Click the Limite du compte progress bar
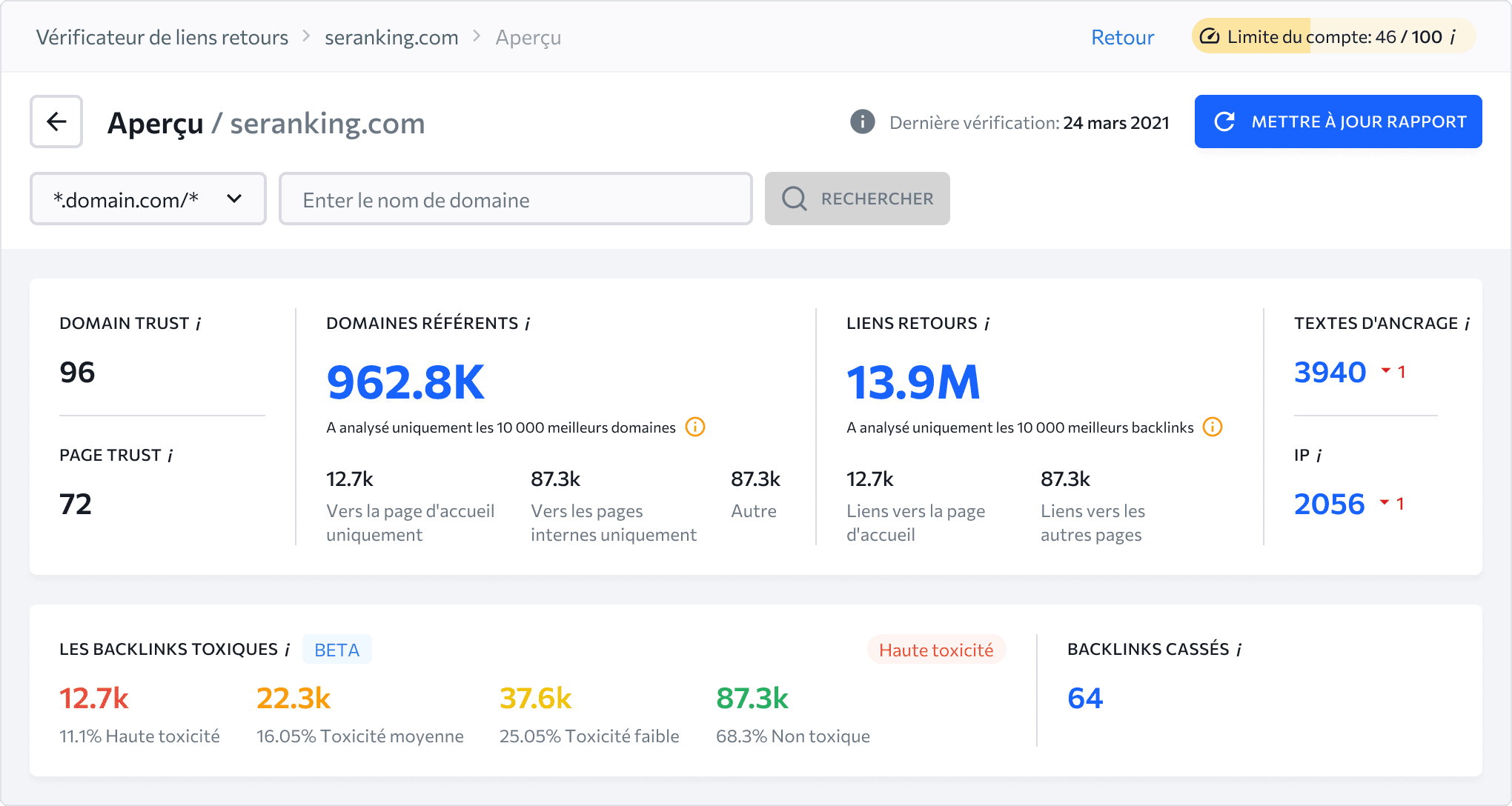The image size is (1512, 806). coord(1334,36)
